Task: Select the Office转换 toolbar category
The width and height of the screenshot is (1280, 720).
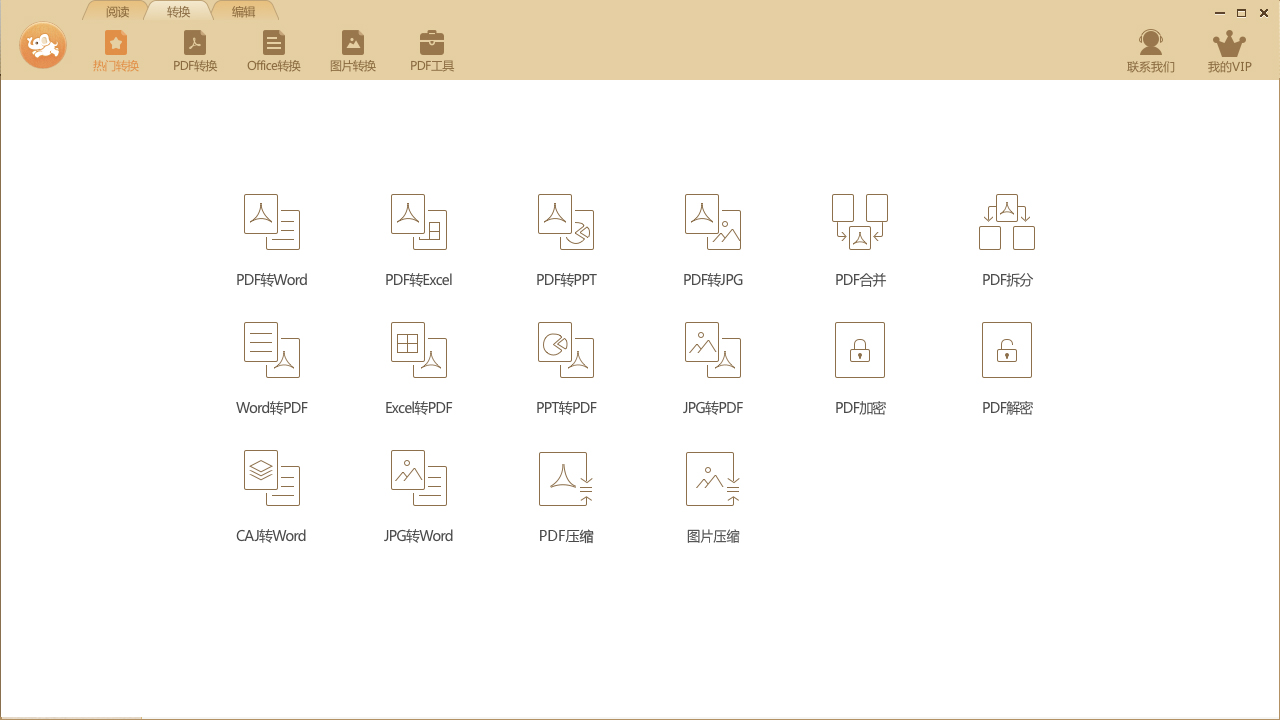Action: tap(274, 51)
